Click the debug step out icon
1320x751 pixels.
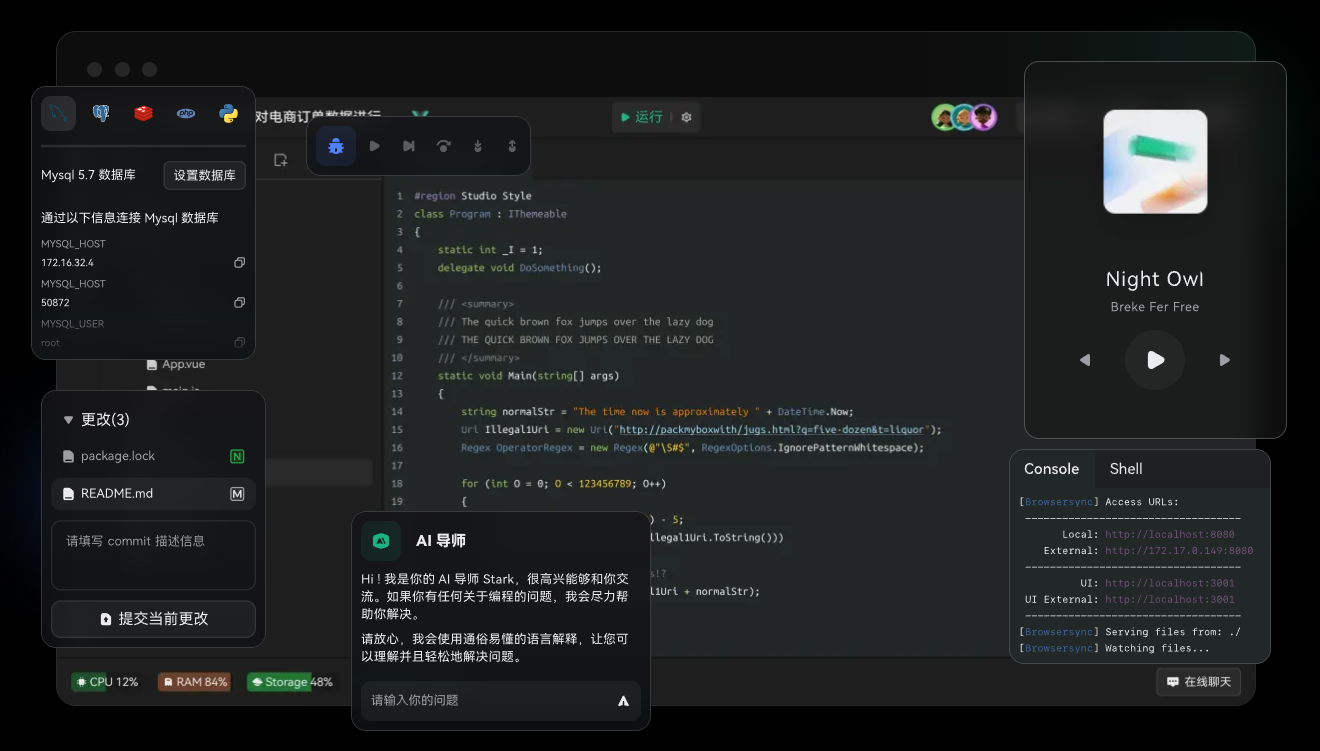pos(512,146)
